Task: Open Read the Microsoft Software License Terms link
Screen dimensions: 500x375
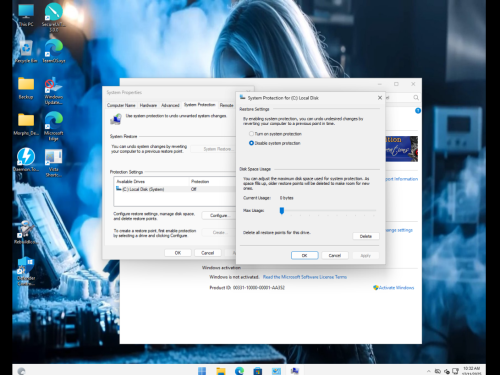Action: click(x=305, y=277)
